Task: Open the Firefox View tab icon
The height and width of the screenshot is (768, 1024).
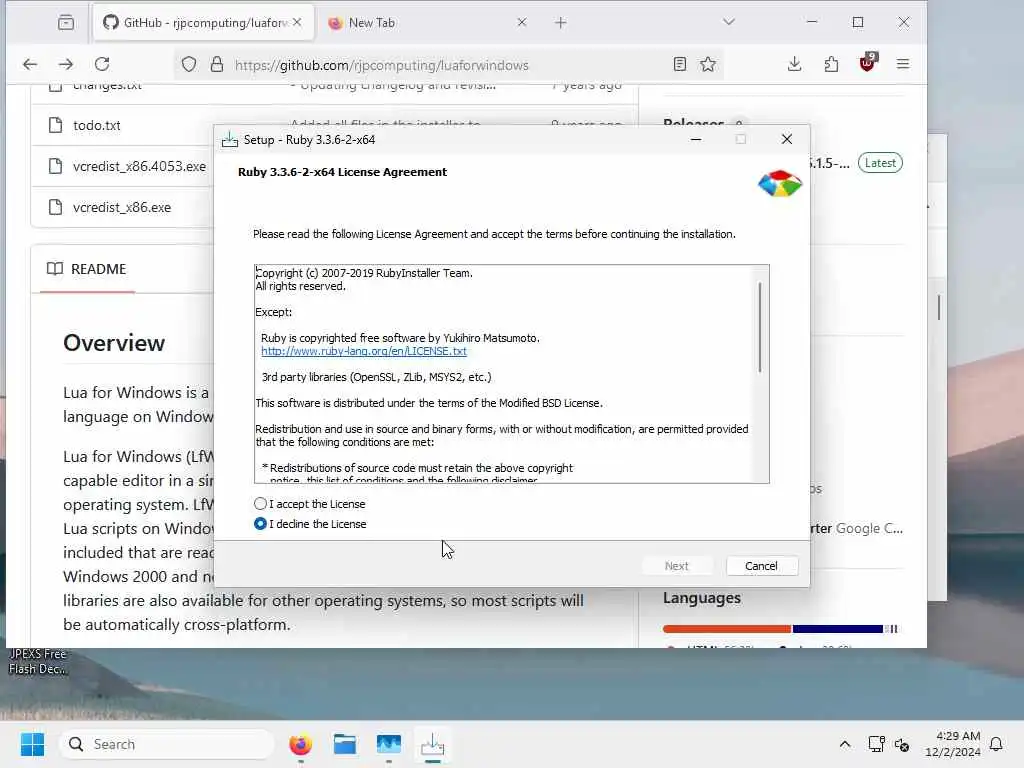Action: point(66,22)
